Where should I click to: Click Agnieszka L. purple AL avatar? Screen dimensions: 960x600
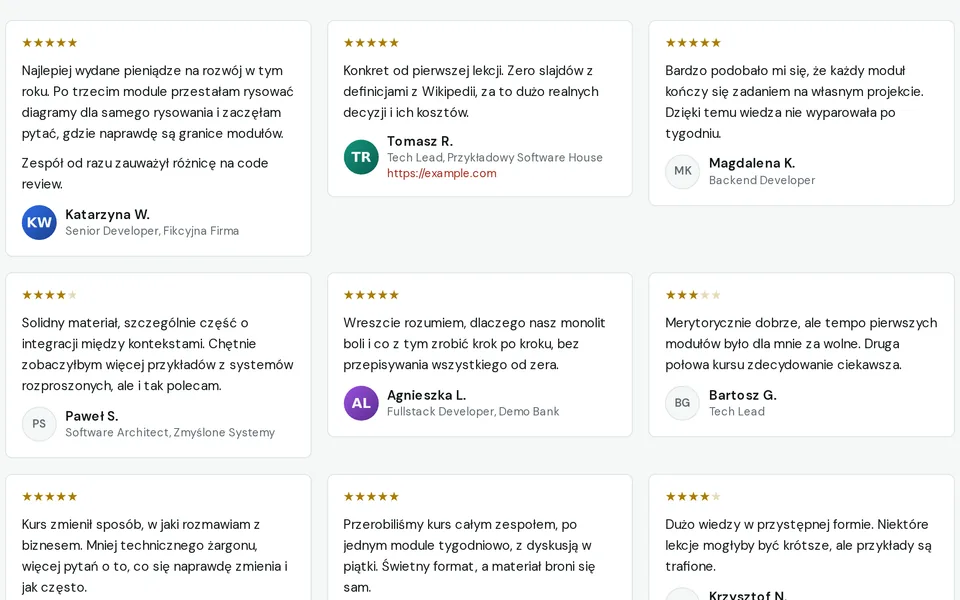click(361, 403)
